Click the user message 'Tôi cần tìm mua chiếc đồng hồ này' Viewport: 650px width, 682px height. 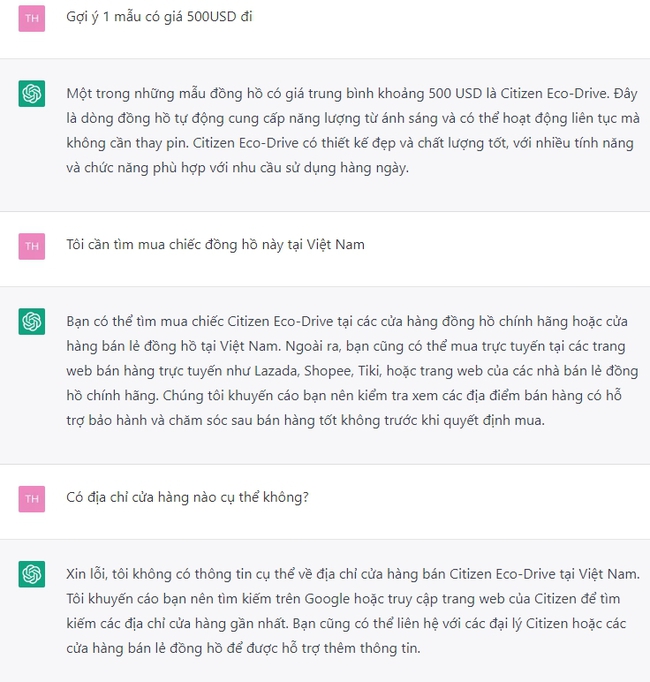215,245
